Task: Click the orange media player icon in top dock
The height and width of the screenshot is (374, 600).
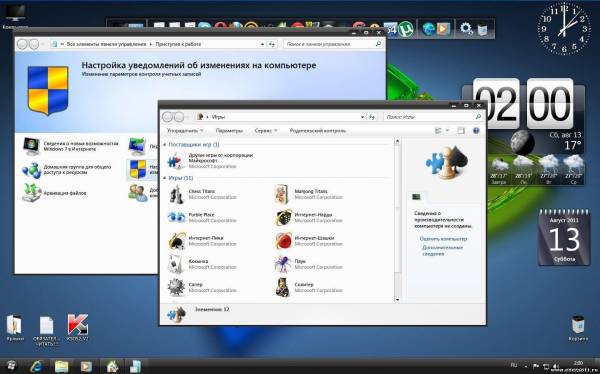Action: tap(443, 29)
